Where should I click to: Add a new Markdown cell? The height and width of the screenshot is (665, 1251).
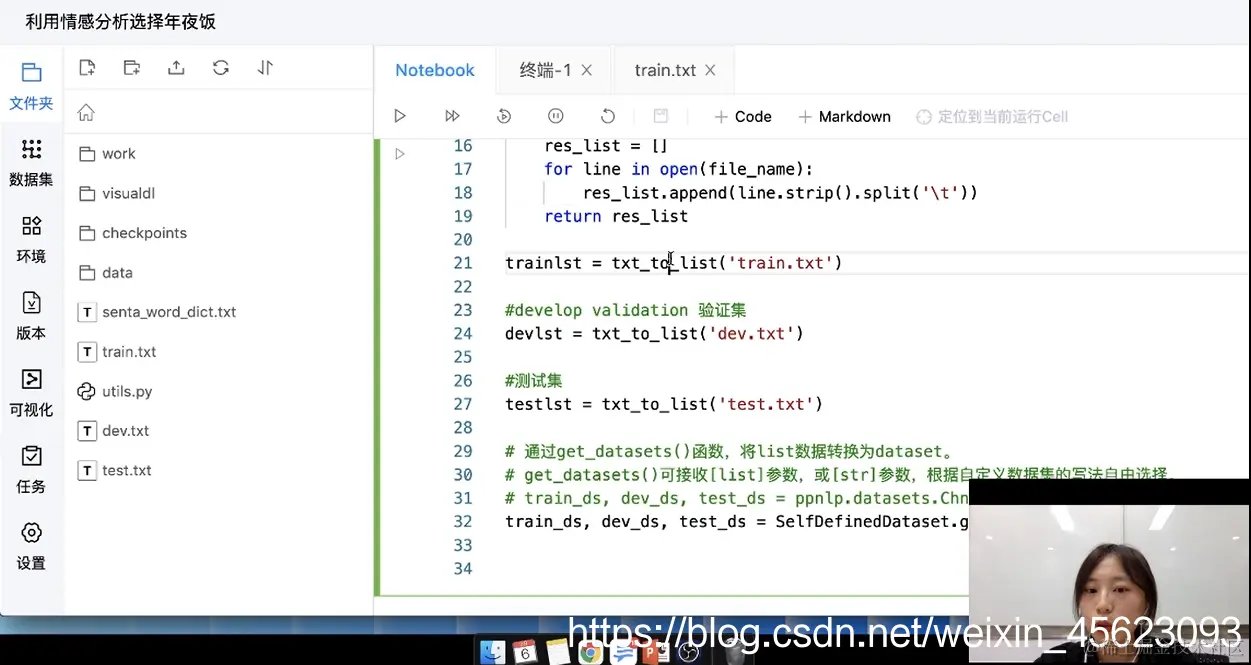click(844, 116)
